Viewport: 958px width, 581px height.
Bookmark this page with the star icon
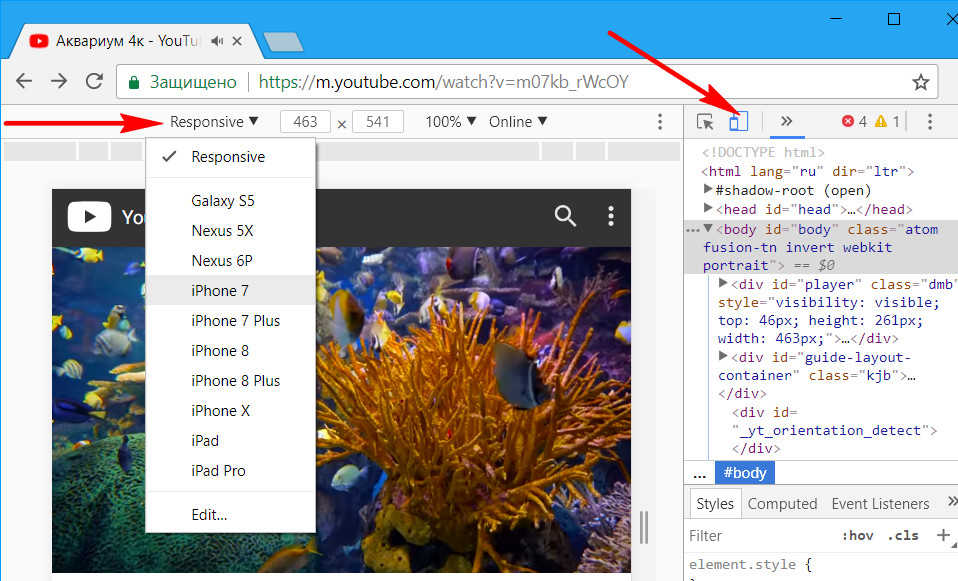point(920,82)
